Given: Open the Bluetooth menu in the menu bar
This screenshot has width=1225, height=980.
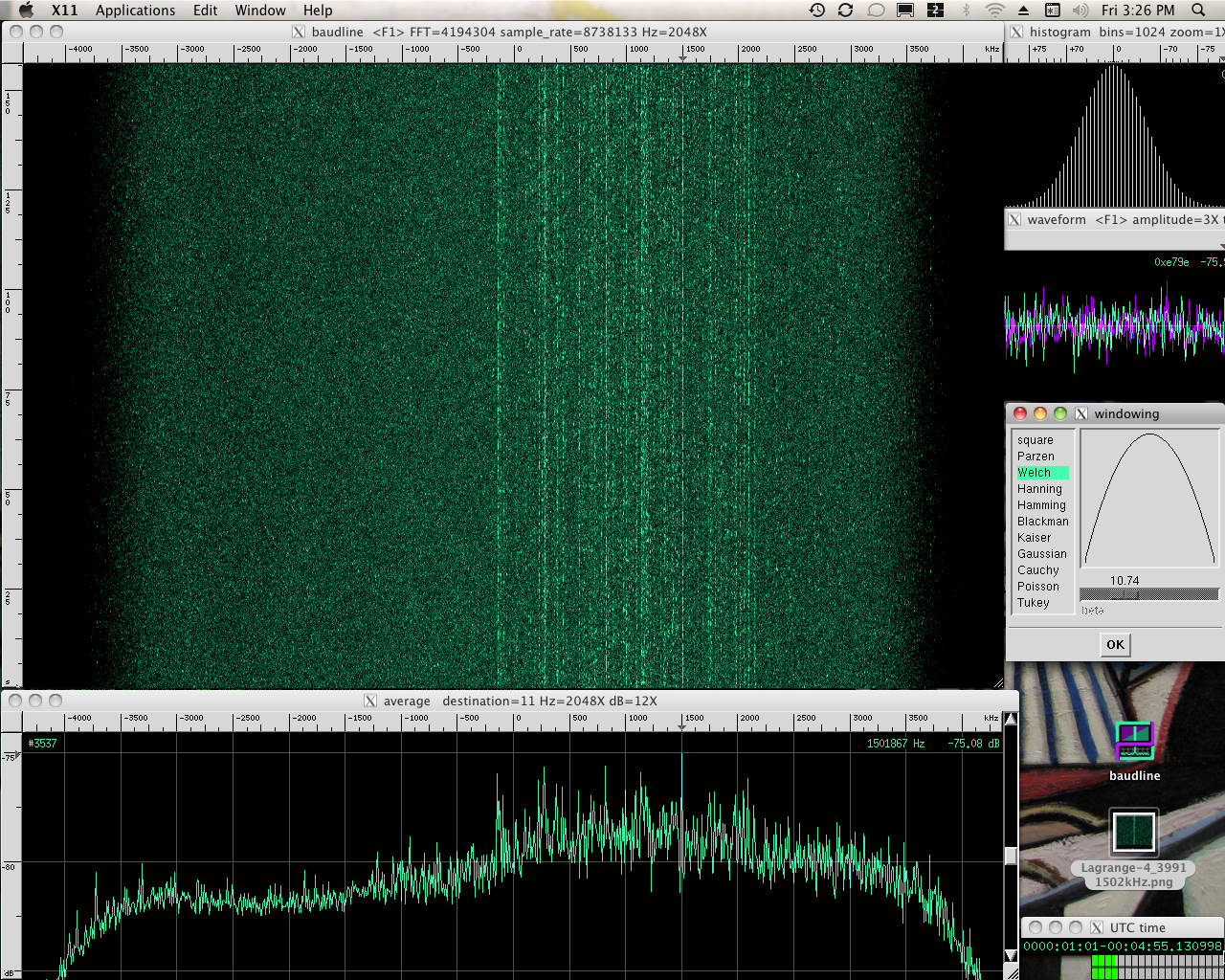Looking at the screenshot, I should point(969,11).
